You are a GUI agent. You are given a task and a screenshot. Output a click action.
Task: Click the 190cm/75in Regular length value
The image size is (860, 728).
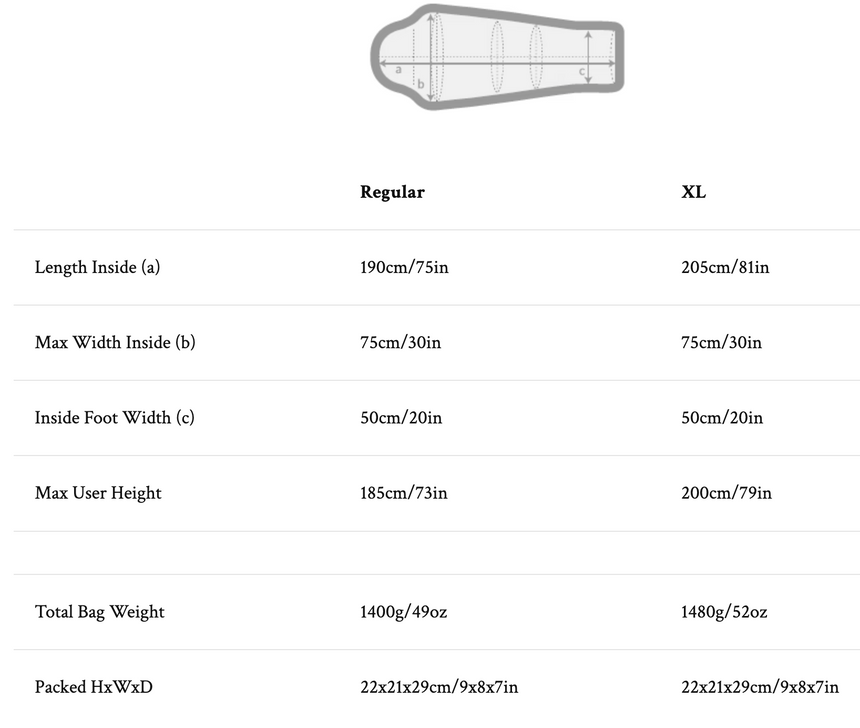coord(404,267)
